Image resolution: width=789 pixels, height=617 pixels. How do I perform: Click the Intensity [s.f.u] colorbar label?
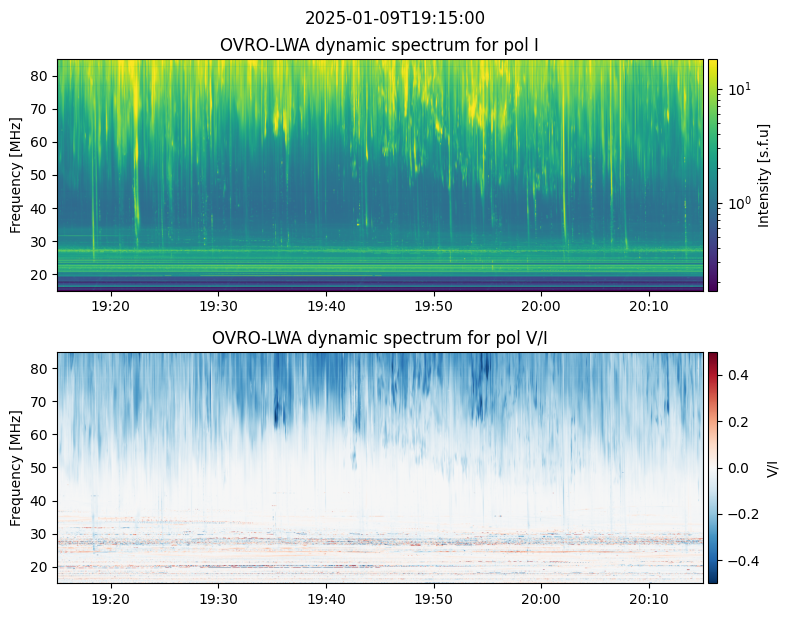tap(765, 175)
